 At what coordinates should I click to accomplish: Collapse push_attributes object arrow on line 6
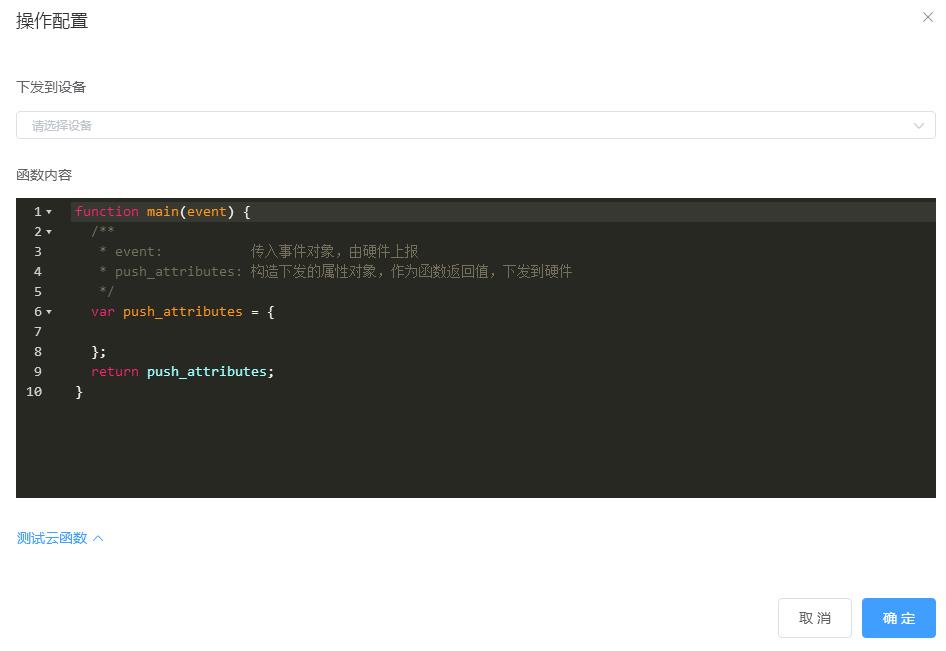(x=49, y=312)
